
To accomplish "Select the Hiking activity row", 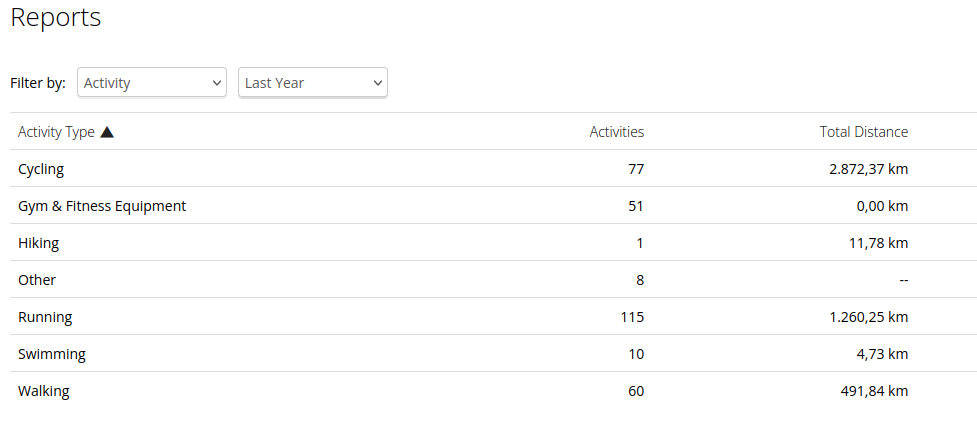I will (38, 243).
